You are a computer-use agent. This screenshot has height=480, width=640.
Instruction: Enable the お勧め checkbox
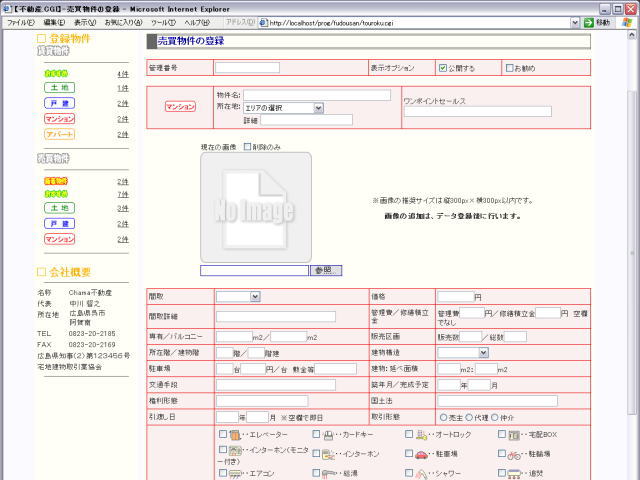509,68
